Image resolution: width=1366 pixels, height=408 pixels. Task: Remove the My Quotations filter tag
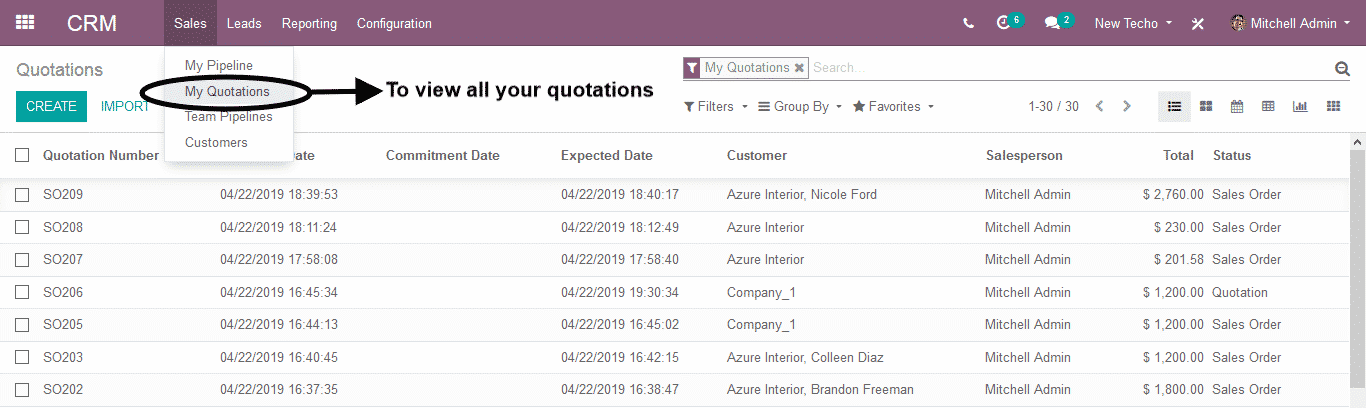pyautogui.click(x=799, y=68)
